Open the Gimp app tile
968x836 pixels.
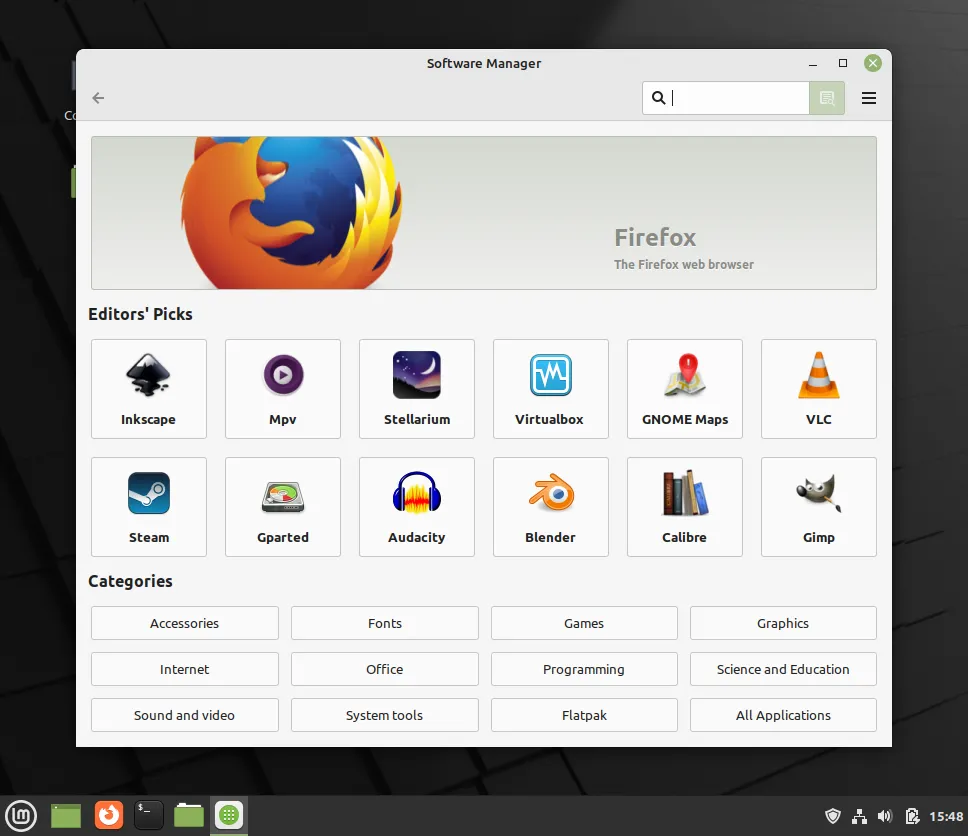click(x=819, y=507)
